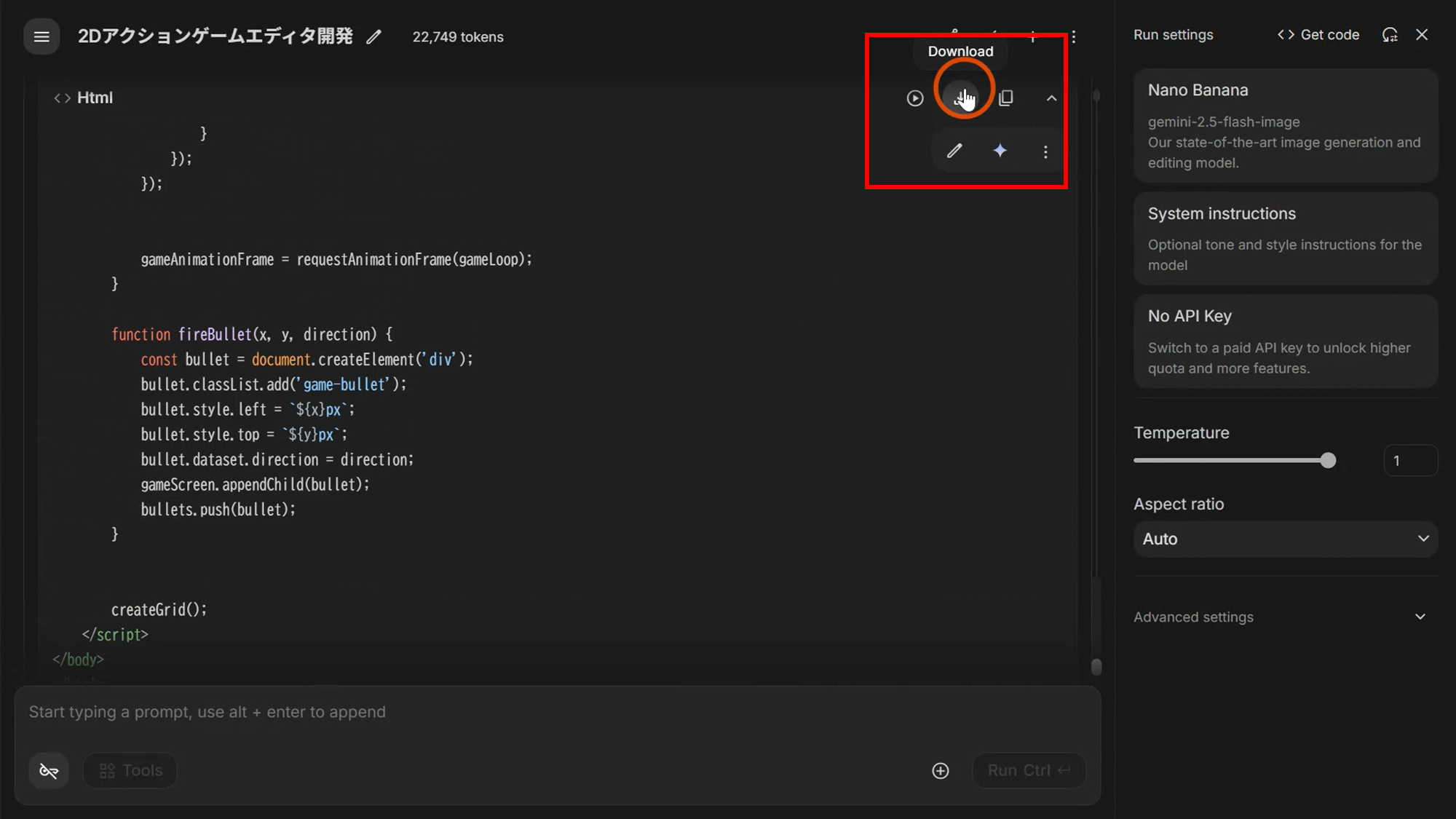Click the 22,749 tokens count
This screenshot has width=1456, height=819.
[x=458, y=36]
